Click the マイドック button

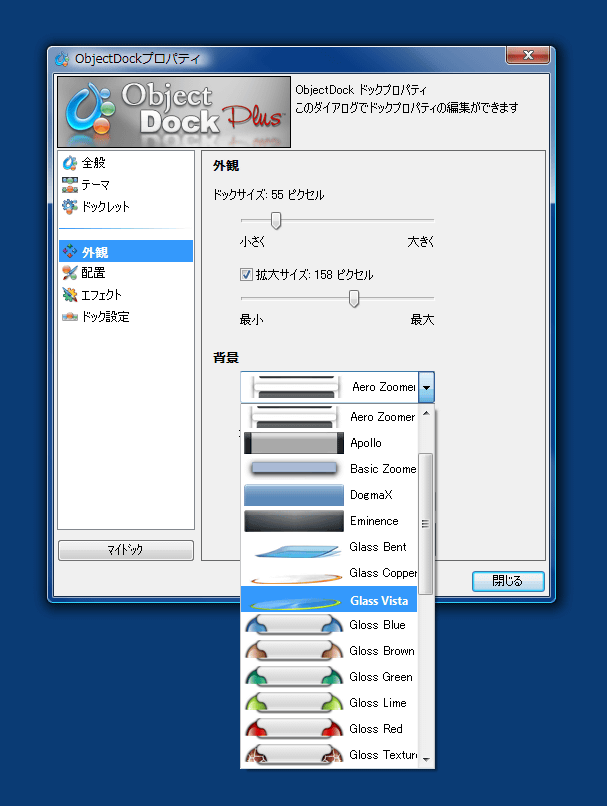(126, 550)
